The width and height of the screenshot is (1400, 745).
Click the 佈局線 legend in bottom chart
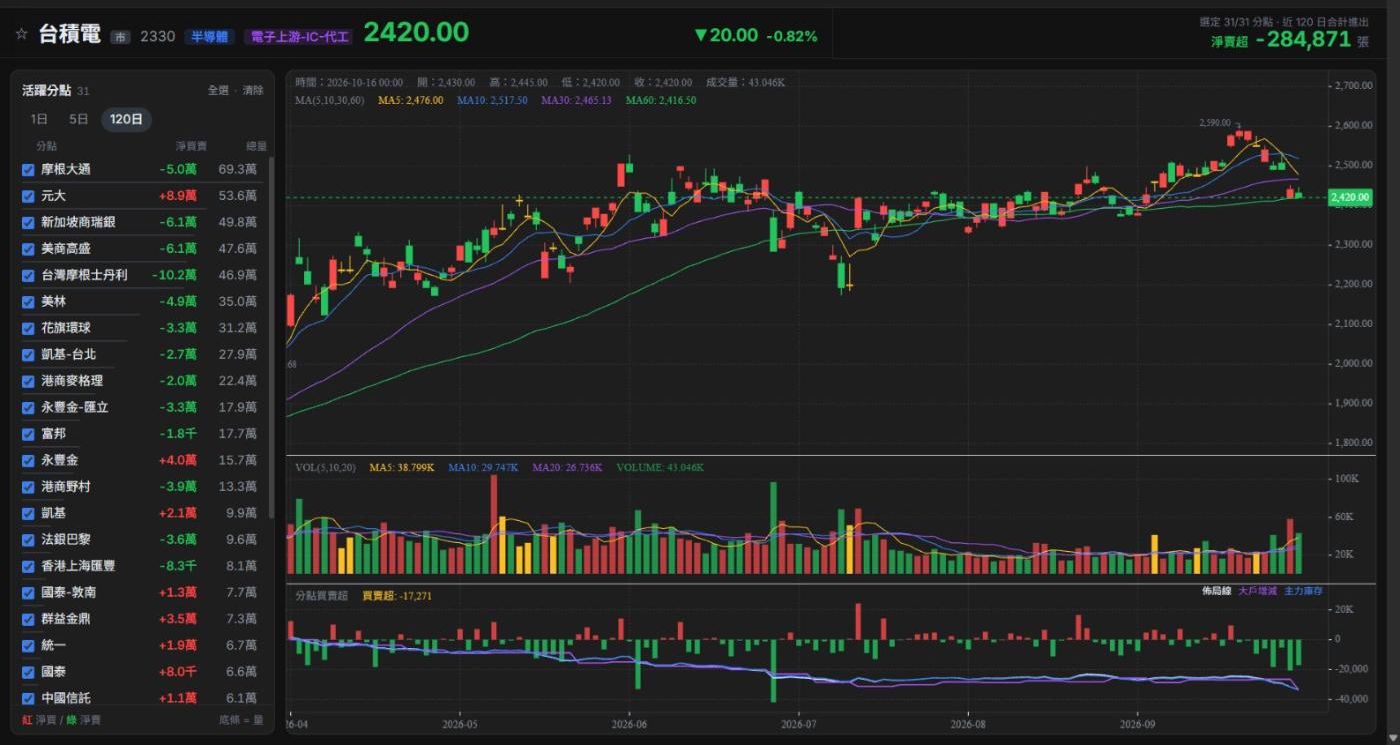click(1216, 591)
